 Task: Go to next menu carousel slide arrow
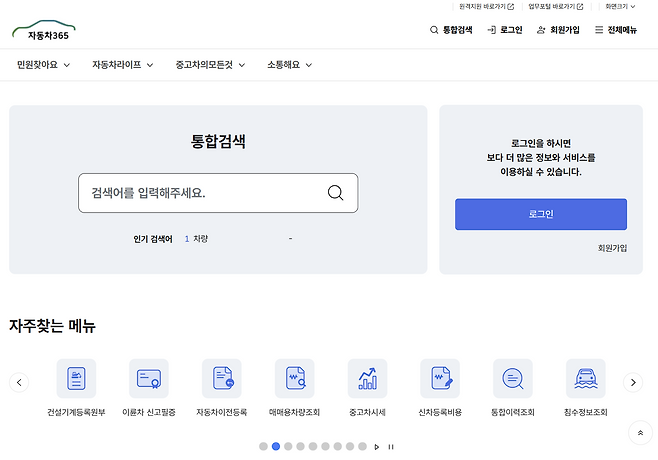(x=632, y=382)
